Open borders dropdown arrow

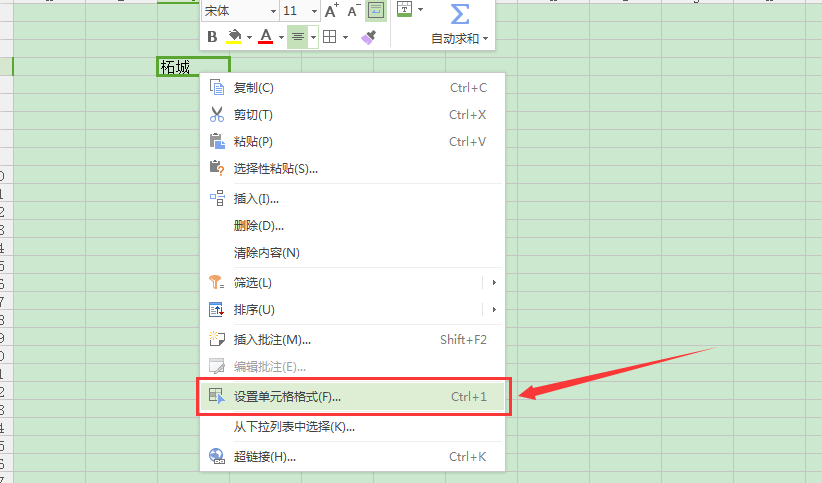tap(345, 37)
